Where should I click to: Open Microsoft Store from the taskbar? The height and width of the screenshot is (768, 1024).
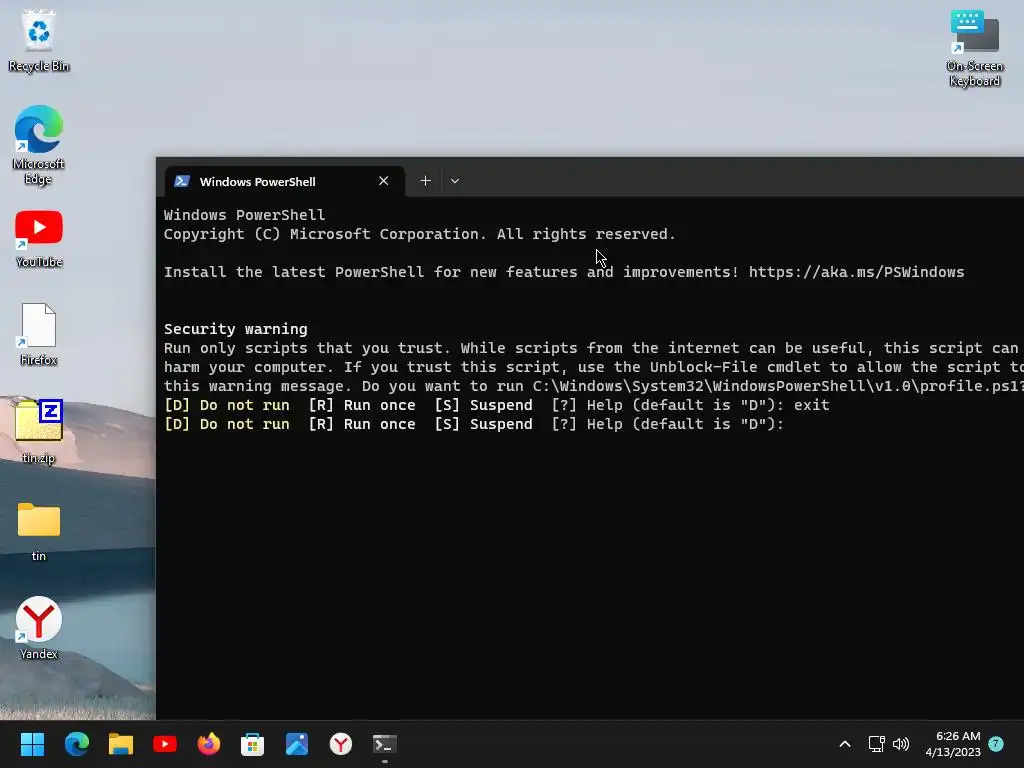[x=253, y=744]
